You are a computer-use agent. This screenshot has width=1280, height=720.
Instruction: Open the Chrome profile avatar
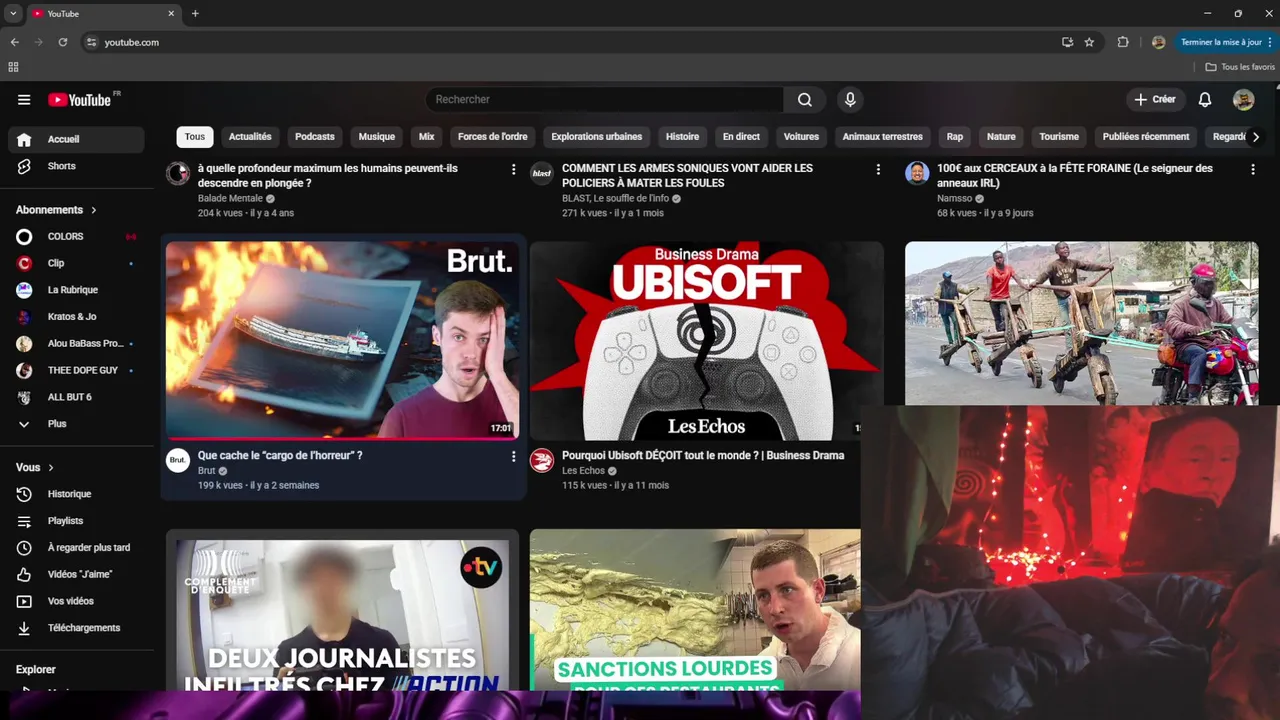tap(1158, 42)
